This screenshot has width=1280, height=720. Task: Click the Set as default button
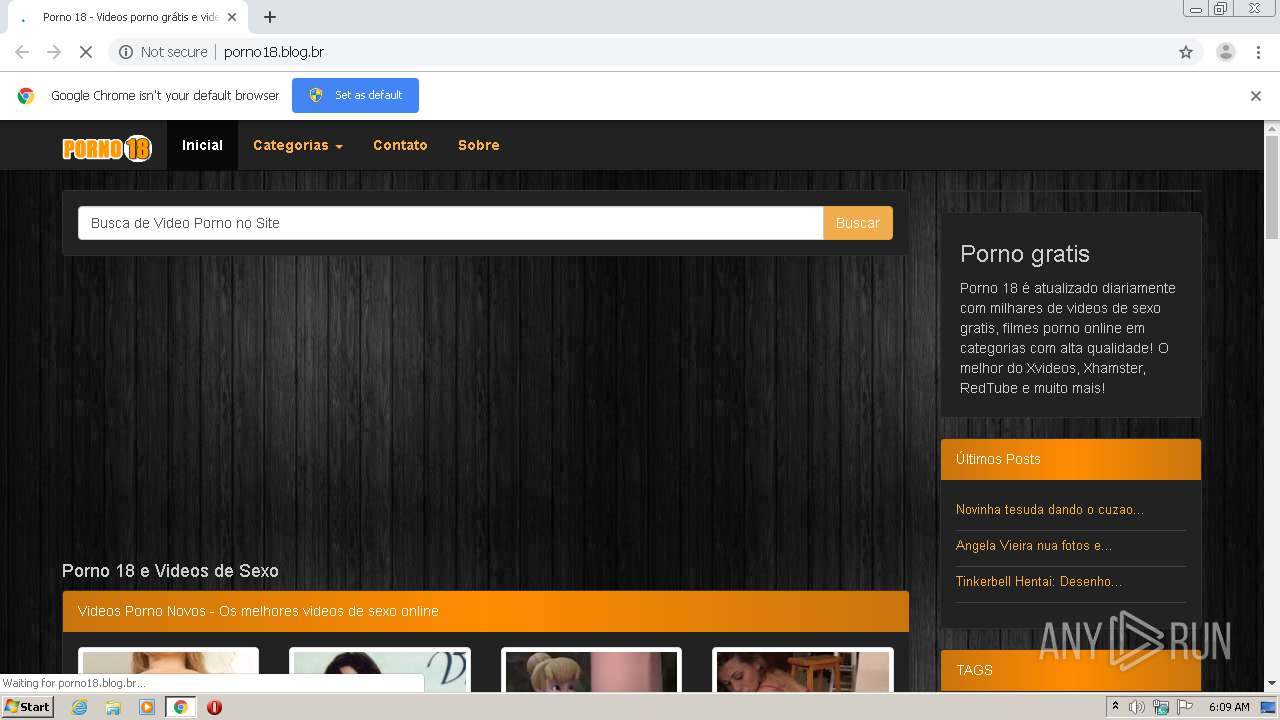coord(355,95)
